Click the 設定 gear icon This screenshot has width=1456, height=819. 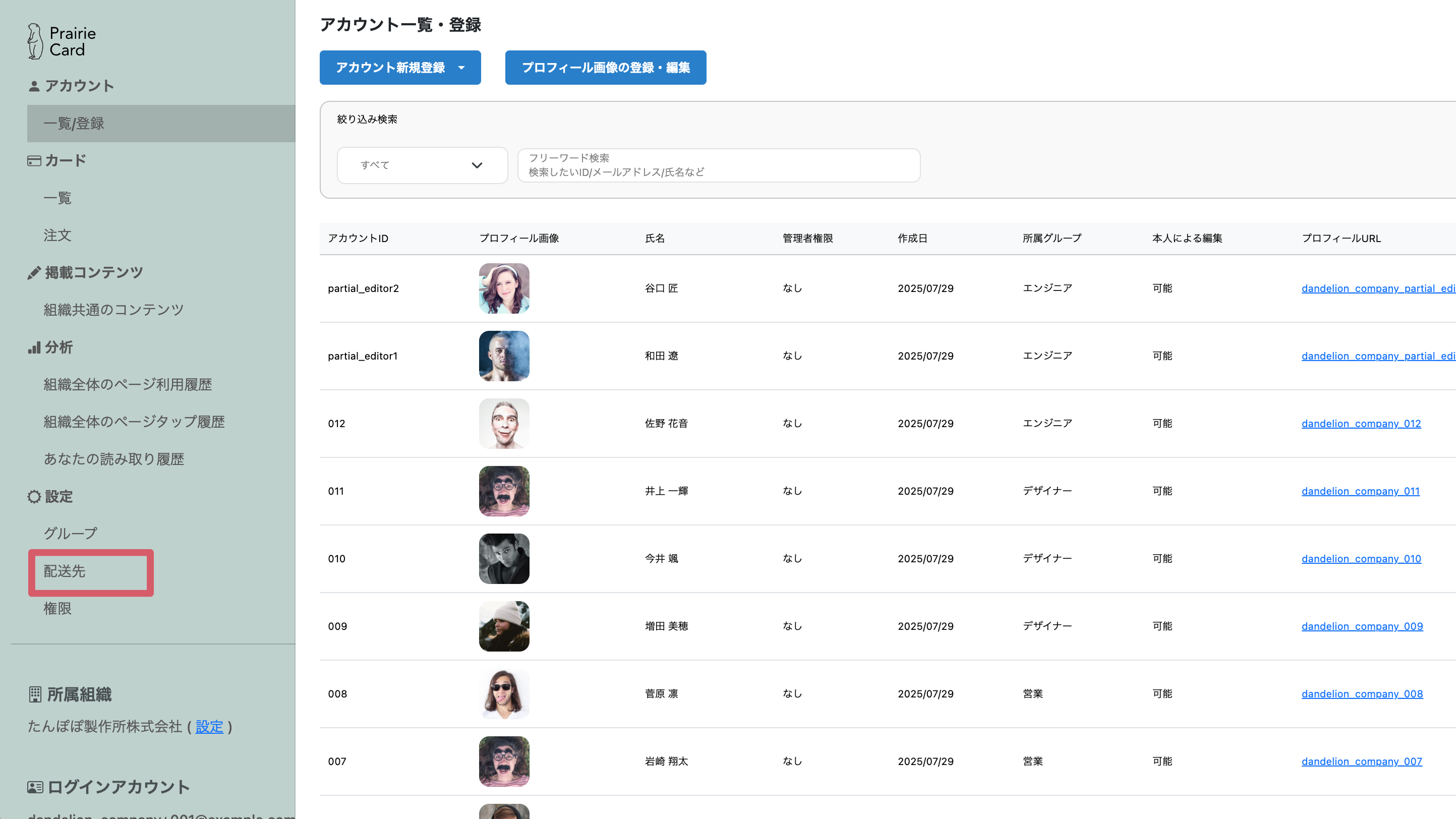pos(34,497)
